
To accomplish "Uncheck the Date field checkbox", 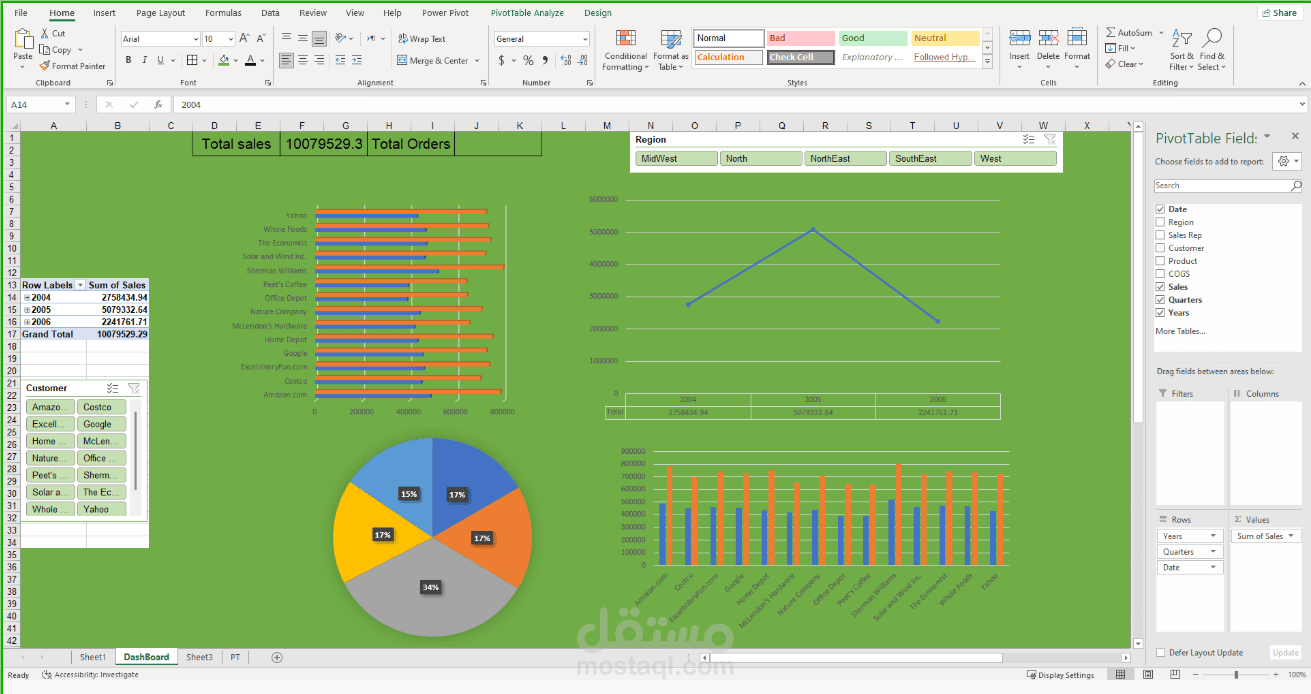I will (x=1160, y=209).
